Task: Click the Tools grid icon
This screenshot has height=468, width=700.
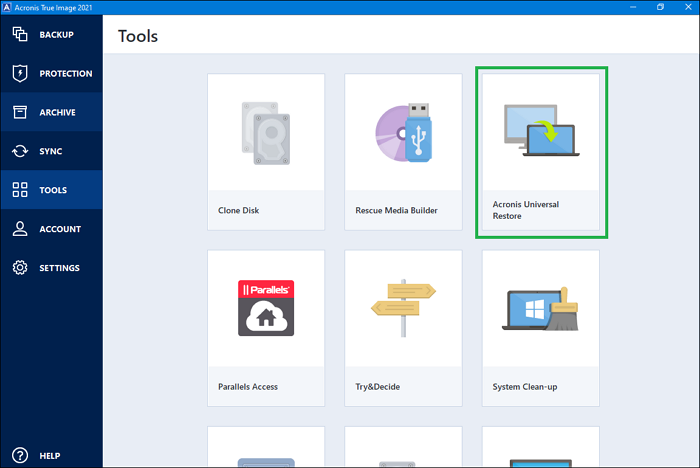Action: click(x=20, y=190)
